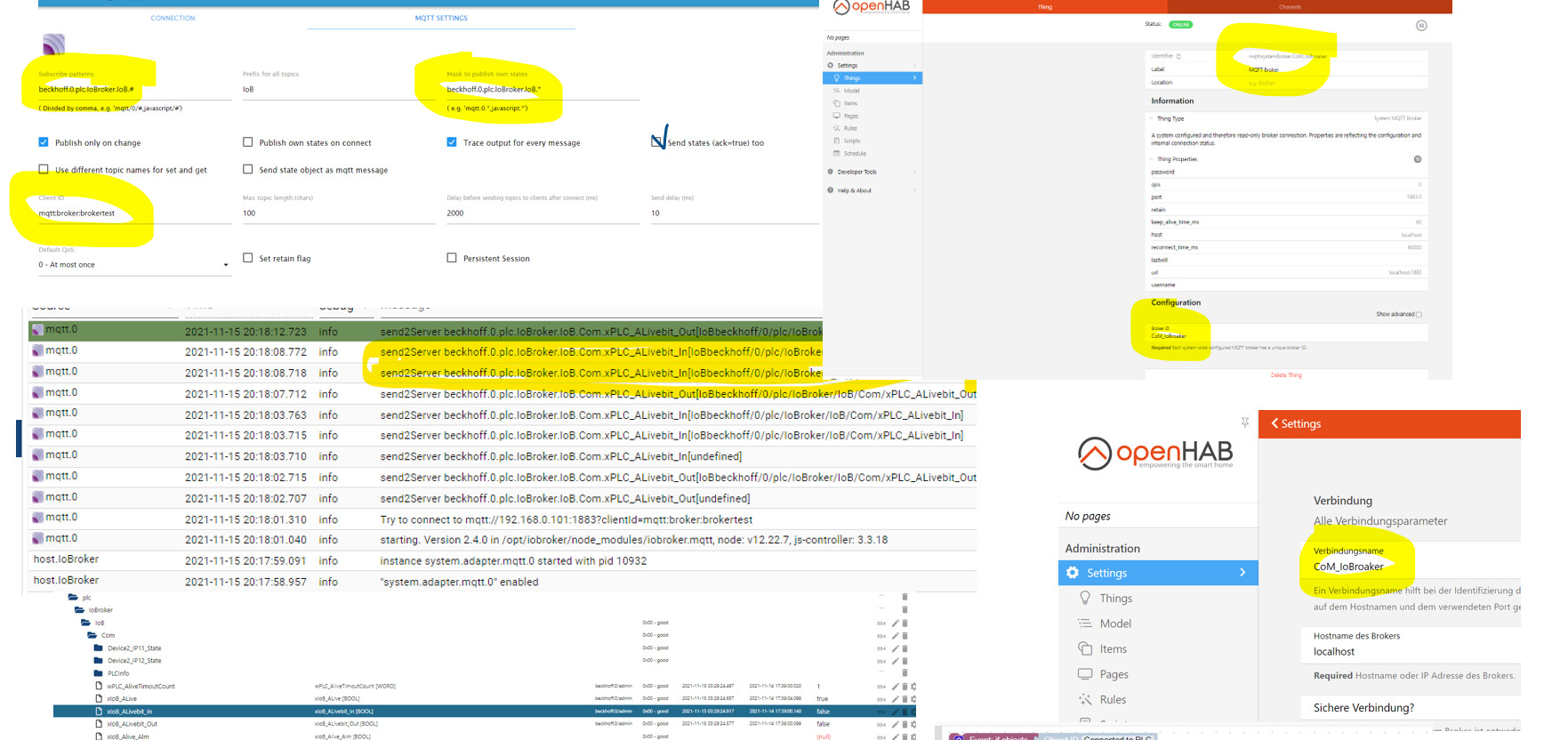This screenshot has height=740, width=1568.
Task: Select the xIoB_ALivebit_Out object row
Action: pos(485,724)
